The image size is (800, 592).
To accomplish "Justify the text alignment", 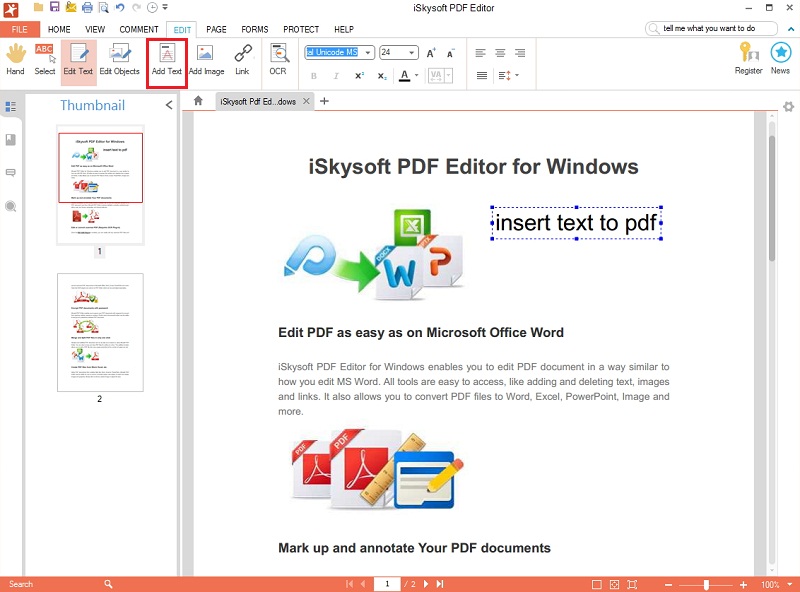I will (482, 76).
